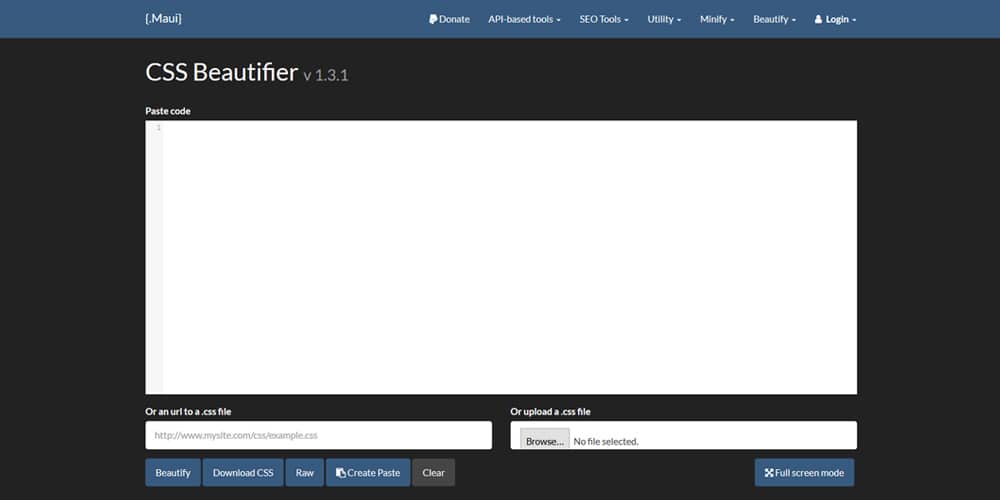Click the .css file URL input field
1000x500 pixels.
319,435
